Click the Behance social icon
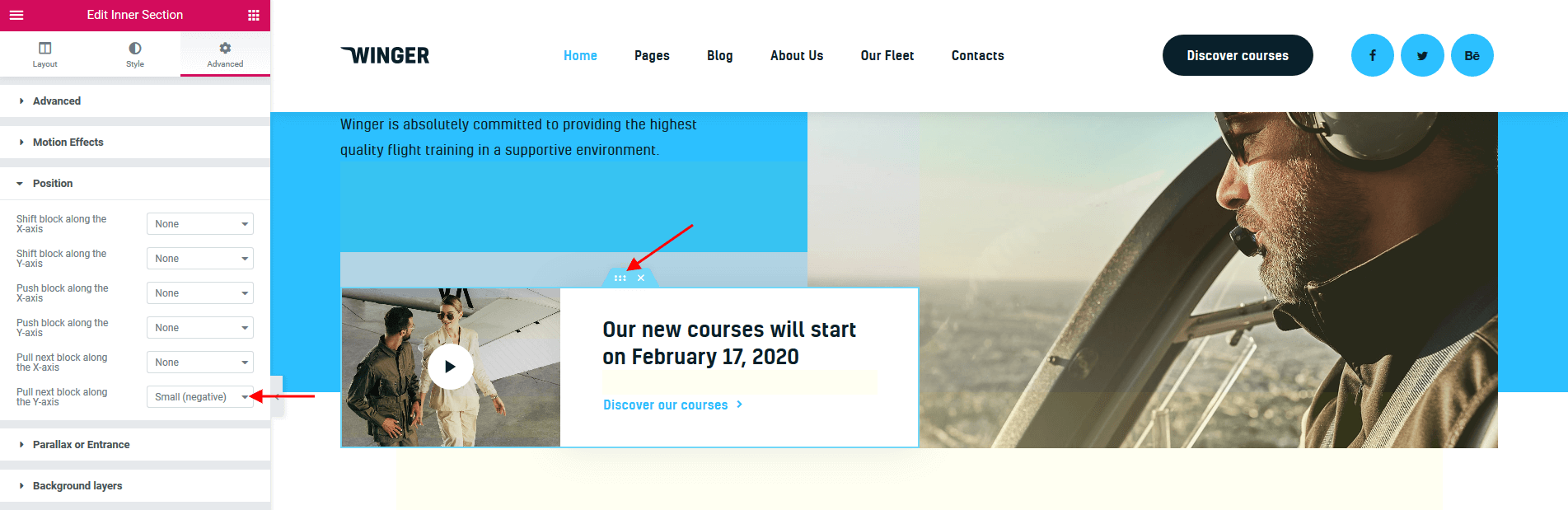Image resolution: width=1568 pixels, height=510 pixels. point(1472,55)
